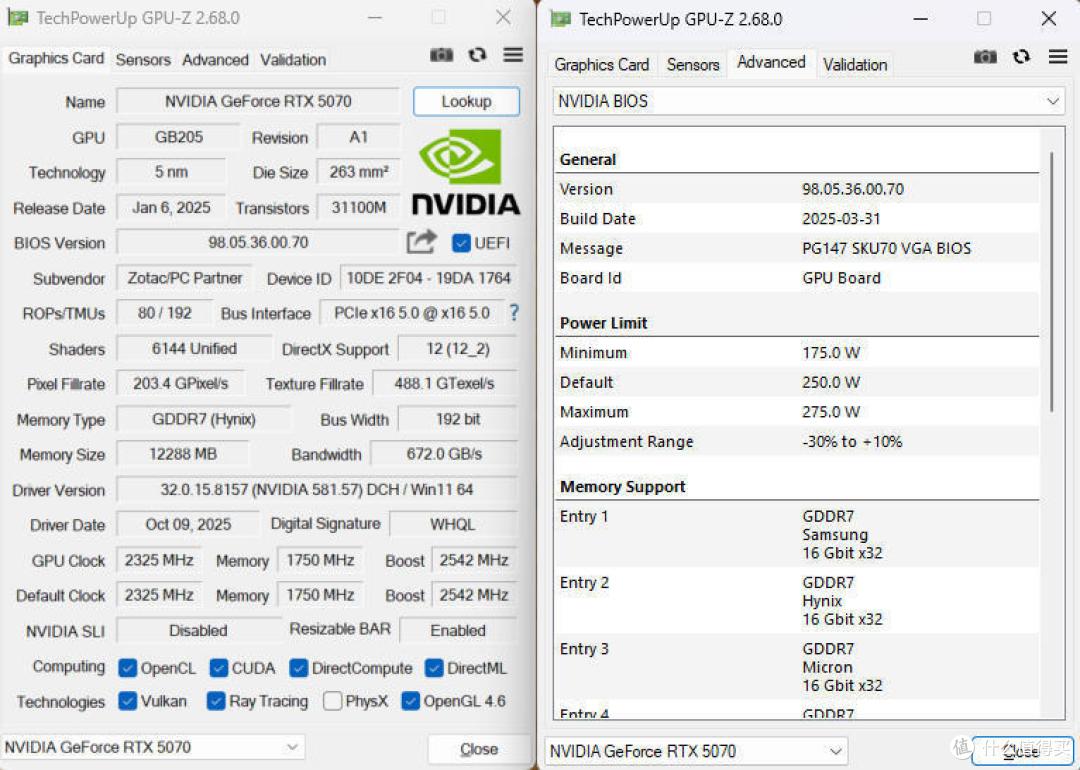Toggle the PhysX checkbox

tap(332, 701)
